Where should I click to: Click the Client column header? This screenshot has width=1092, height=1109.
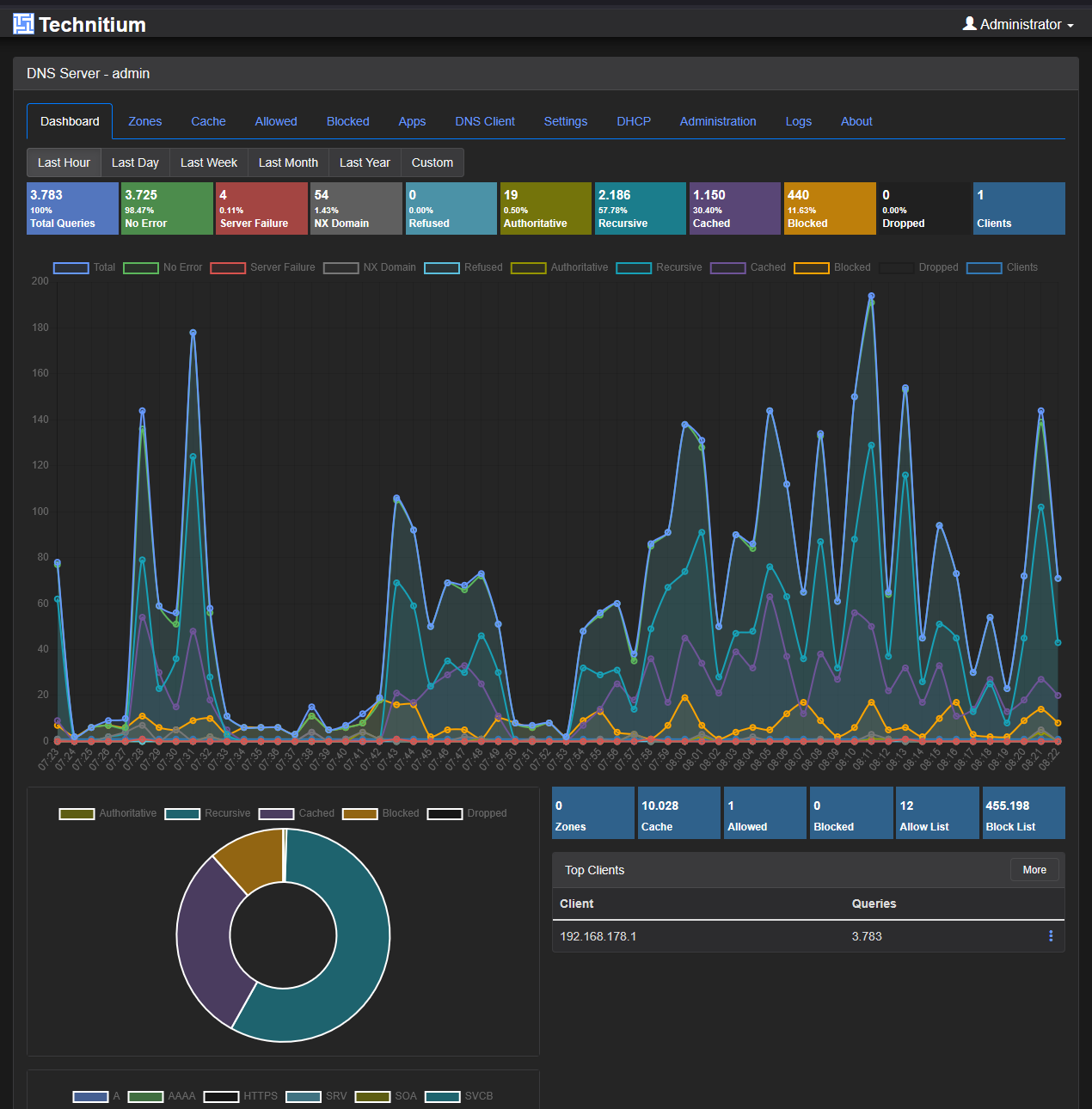point(576,904)
